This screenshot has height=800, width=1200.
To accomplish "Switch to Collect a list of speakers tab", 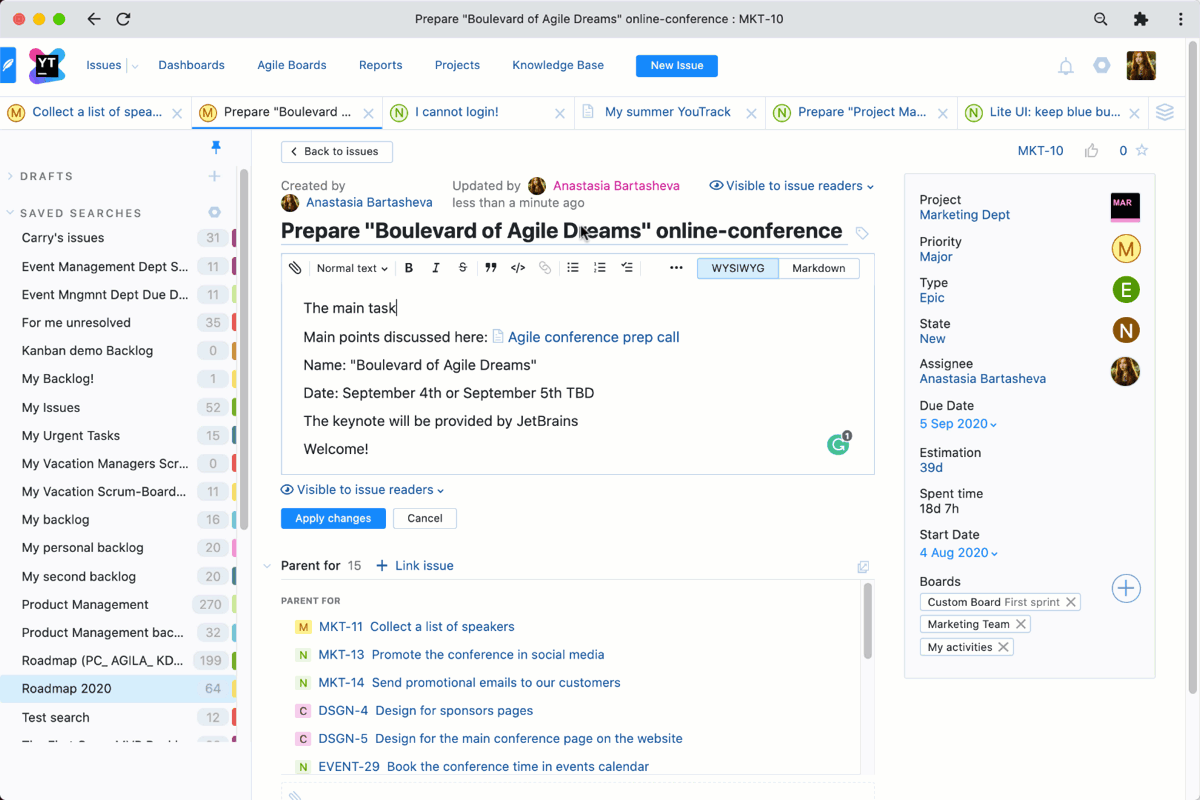I will (97, 112).
